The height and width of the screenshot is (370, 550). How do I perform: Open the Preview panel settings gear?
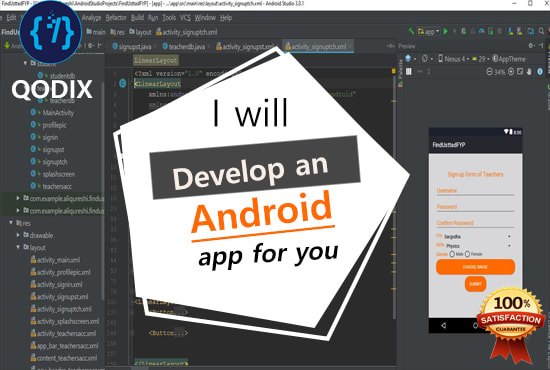pyautogui.click(x=532, y=46)
